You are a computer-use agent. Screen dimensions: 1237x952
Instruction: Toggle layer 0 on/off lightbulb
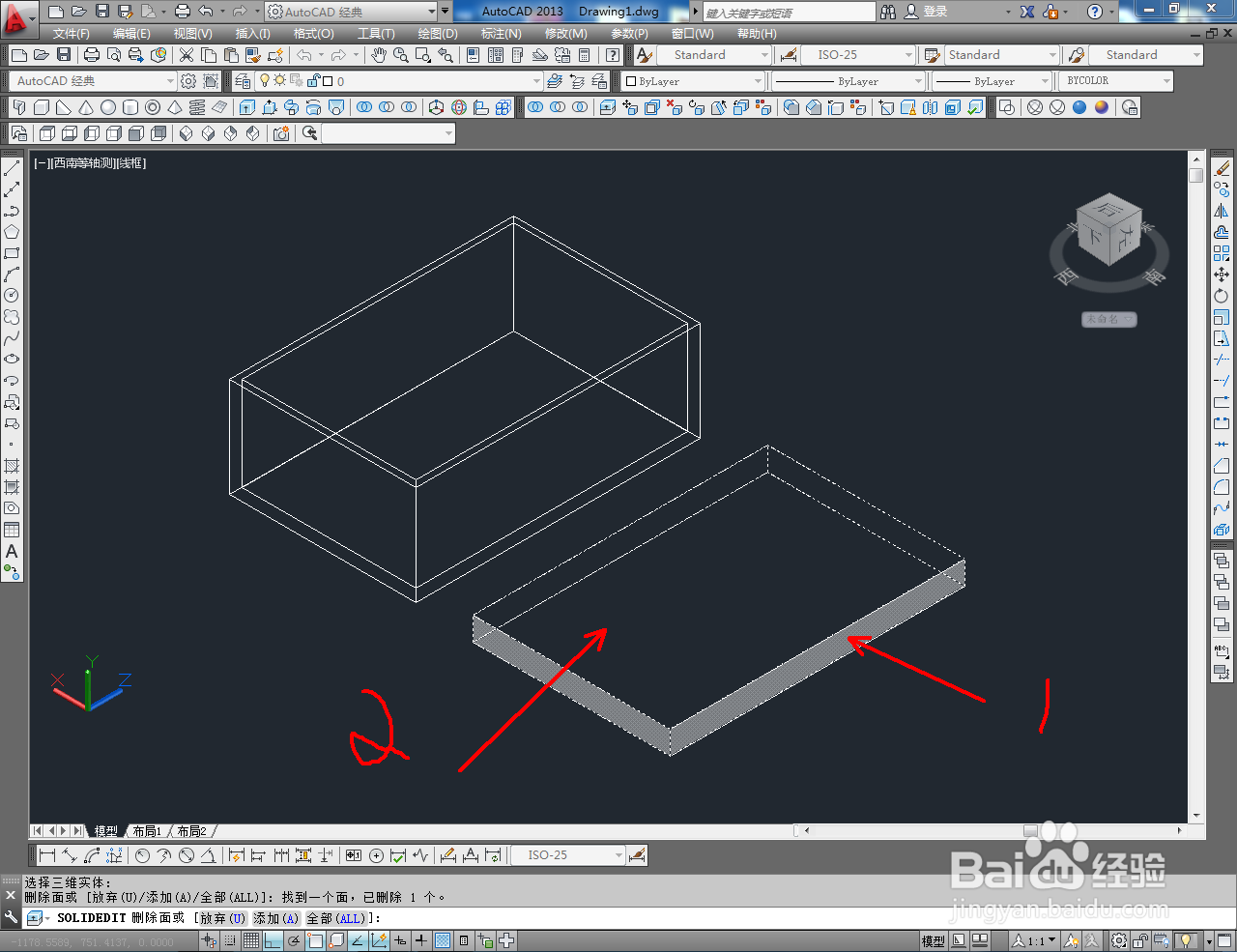[x=265, y=81]
